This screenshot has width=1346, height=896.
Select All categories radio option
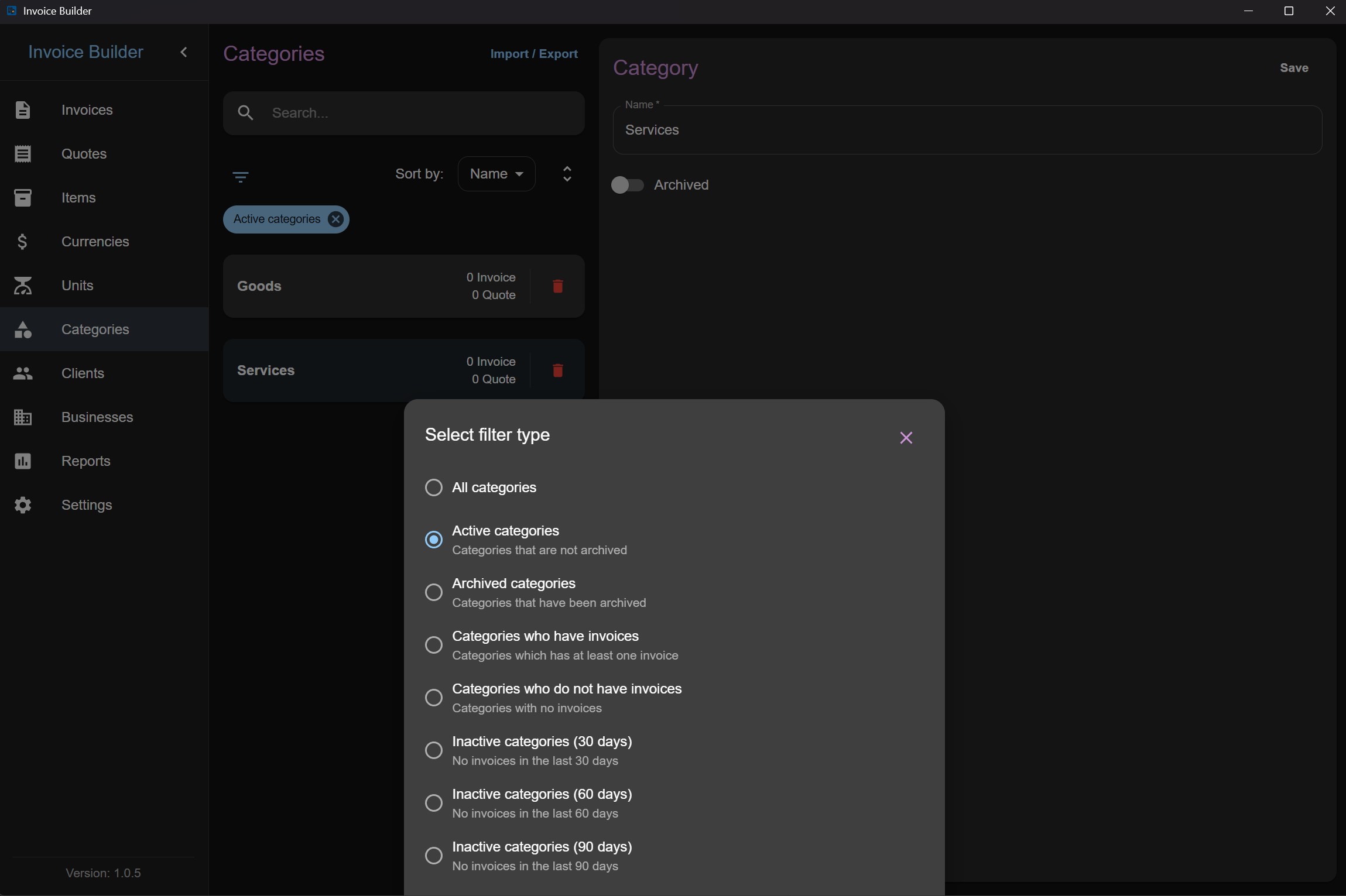(433, 488)
